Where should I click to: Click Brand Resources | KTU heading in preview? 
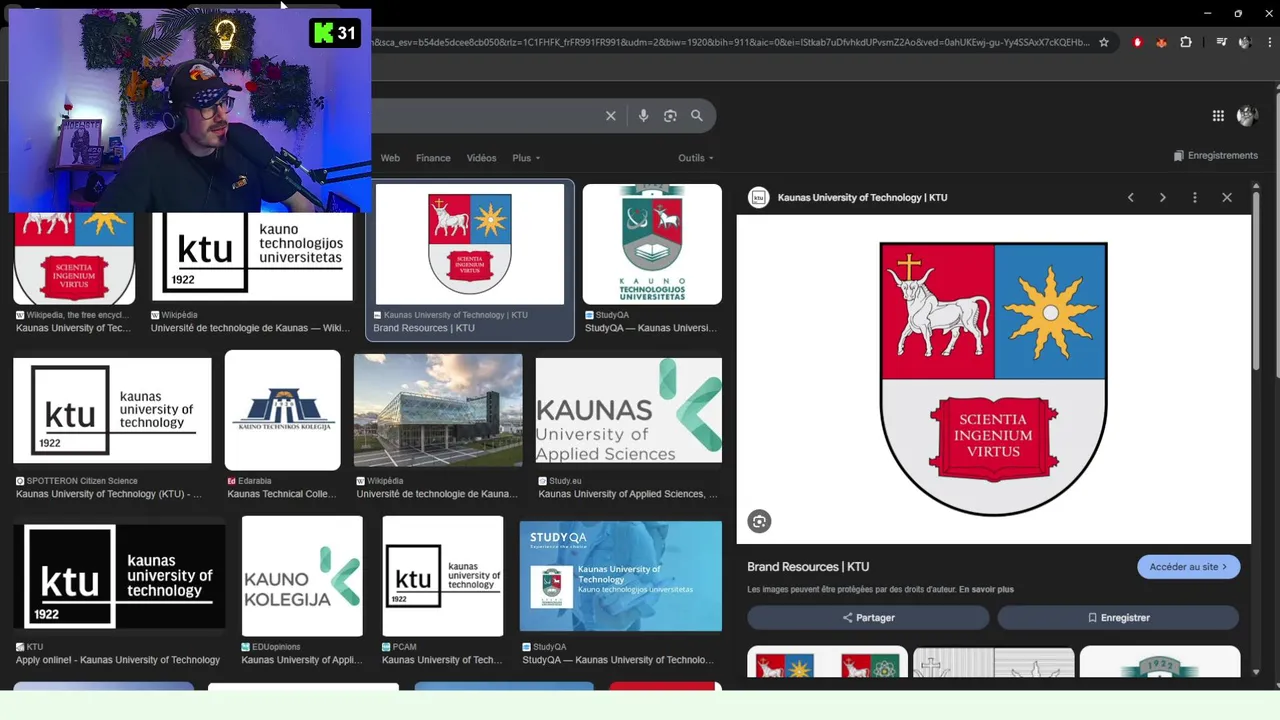point(808,567)
